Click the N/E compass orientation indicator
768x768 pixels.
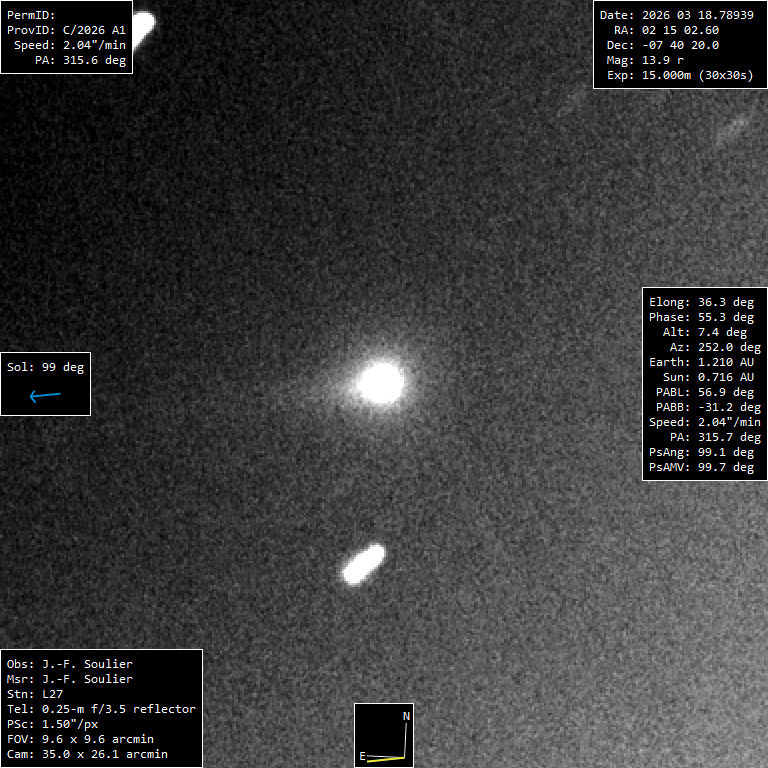pyautogui.click(x=384, y=735)
